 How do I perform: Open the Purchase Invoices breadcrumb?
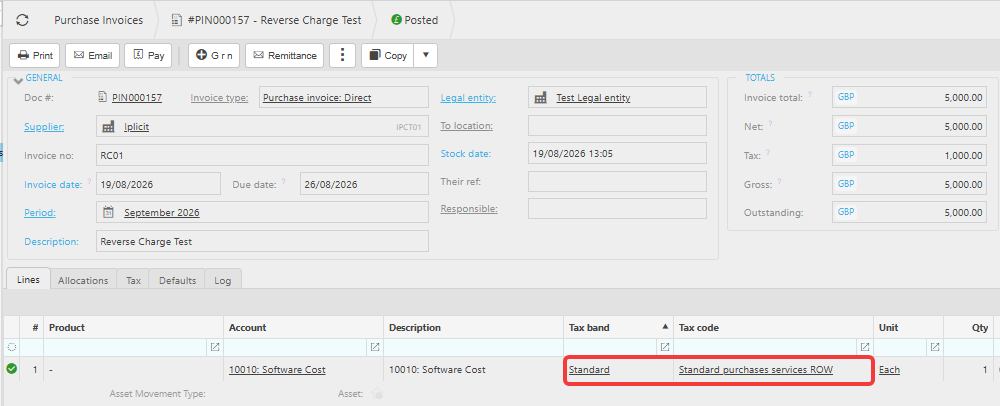[98, 20]
